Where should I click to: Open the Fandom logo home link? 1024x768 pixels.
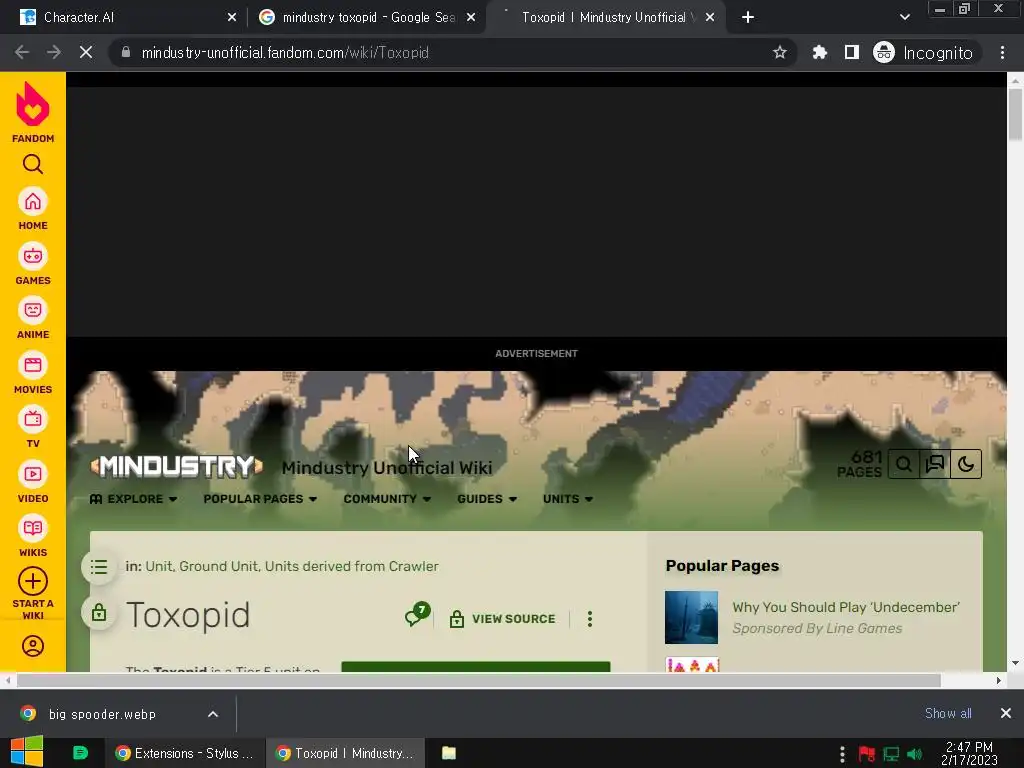[x=33, y=112]
